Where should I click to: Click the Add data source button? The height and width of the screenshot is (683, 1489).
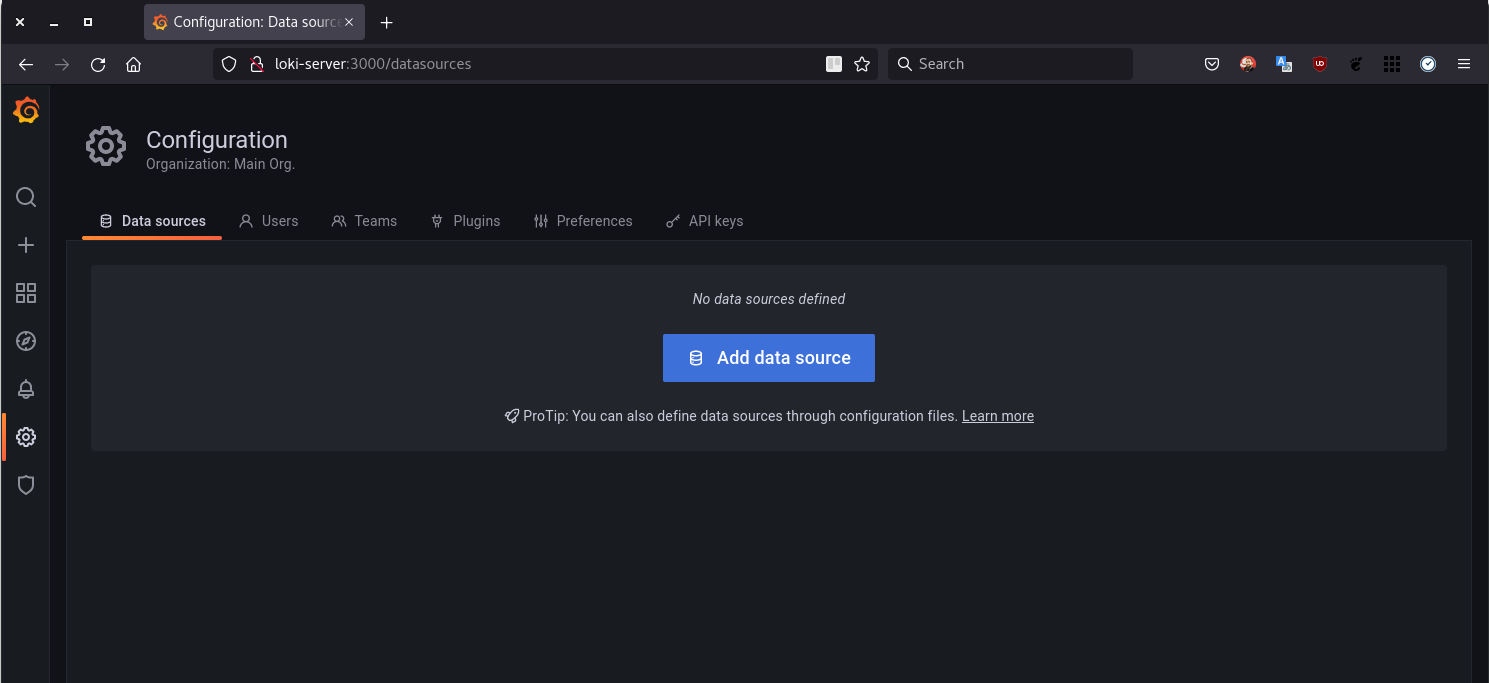768,358
